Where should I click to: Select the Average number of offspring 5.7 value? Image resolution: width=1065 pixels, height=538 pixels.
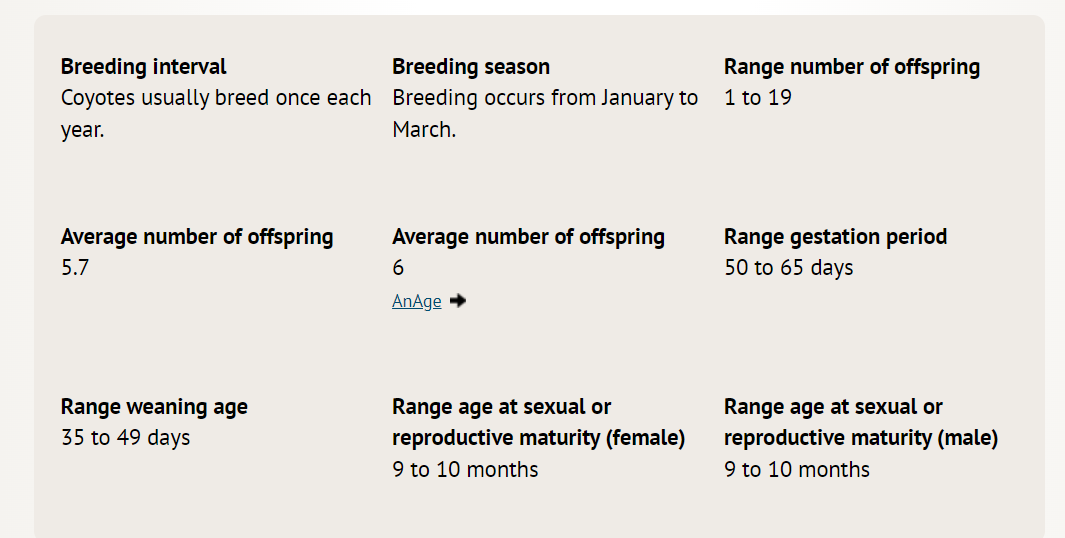click(x=75, y=268)
